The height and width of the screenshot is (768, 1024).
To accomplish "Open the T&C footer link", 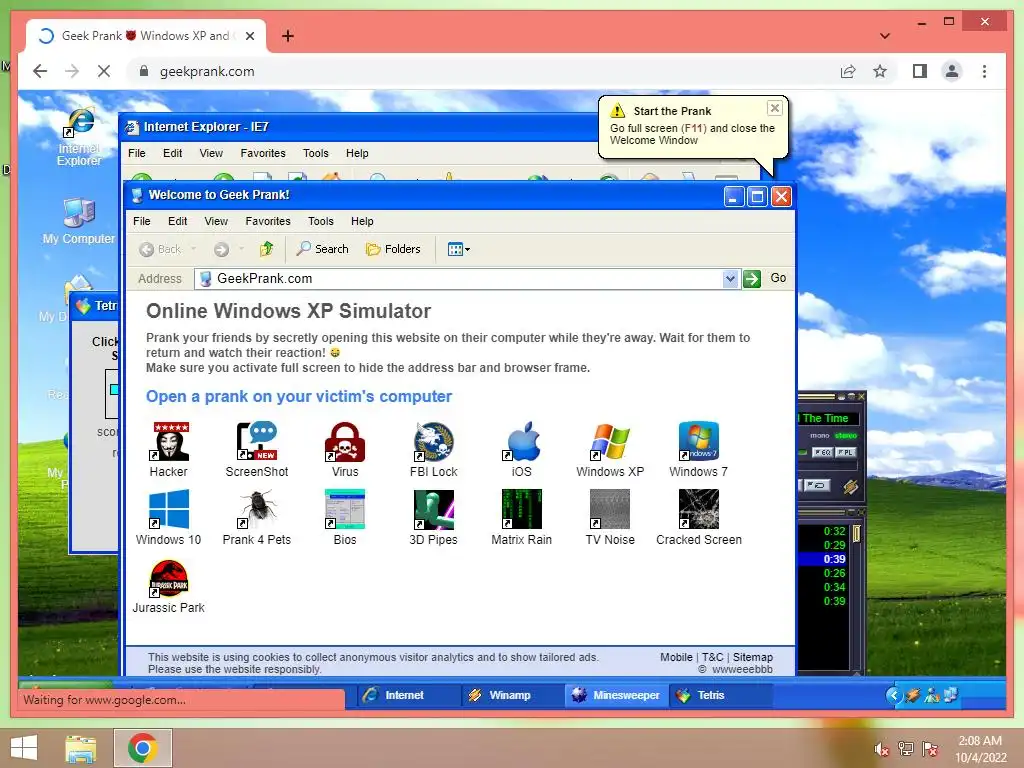I will [712, 658].
